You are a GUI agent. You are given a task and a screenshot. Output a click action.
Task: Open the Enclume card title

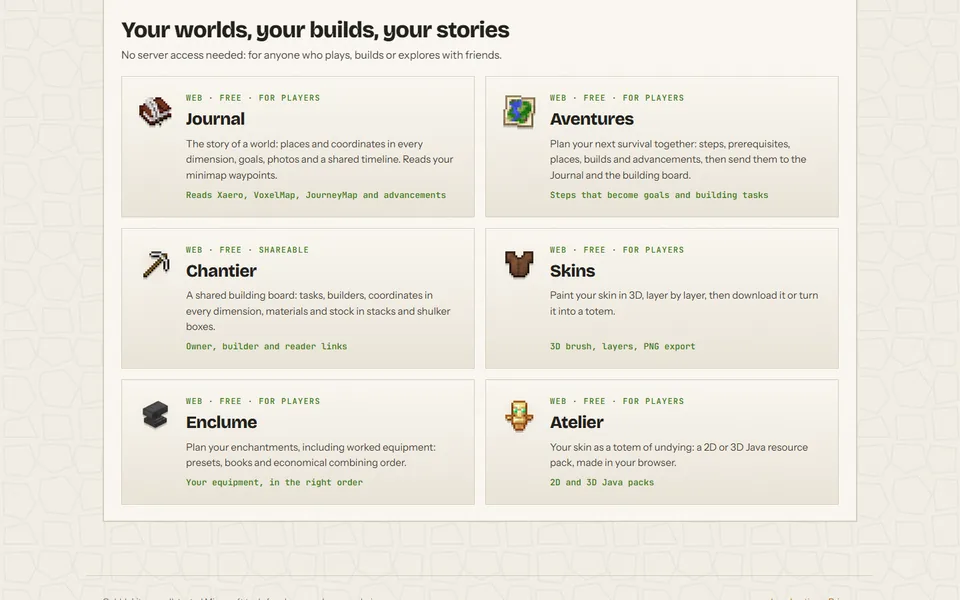(221, 422)
